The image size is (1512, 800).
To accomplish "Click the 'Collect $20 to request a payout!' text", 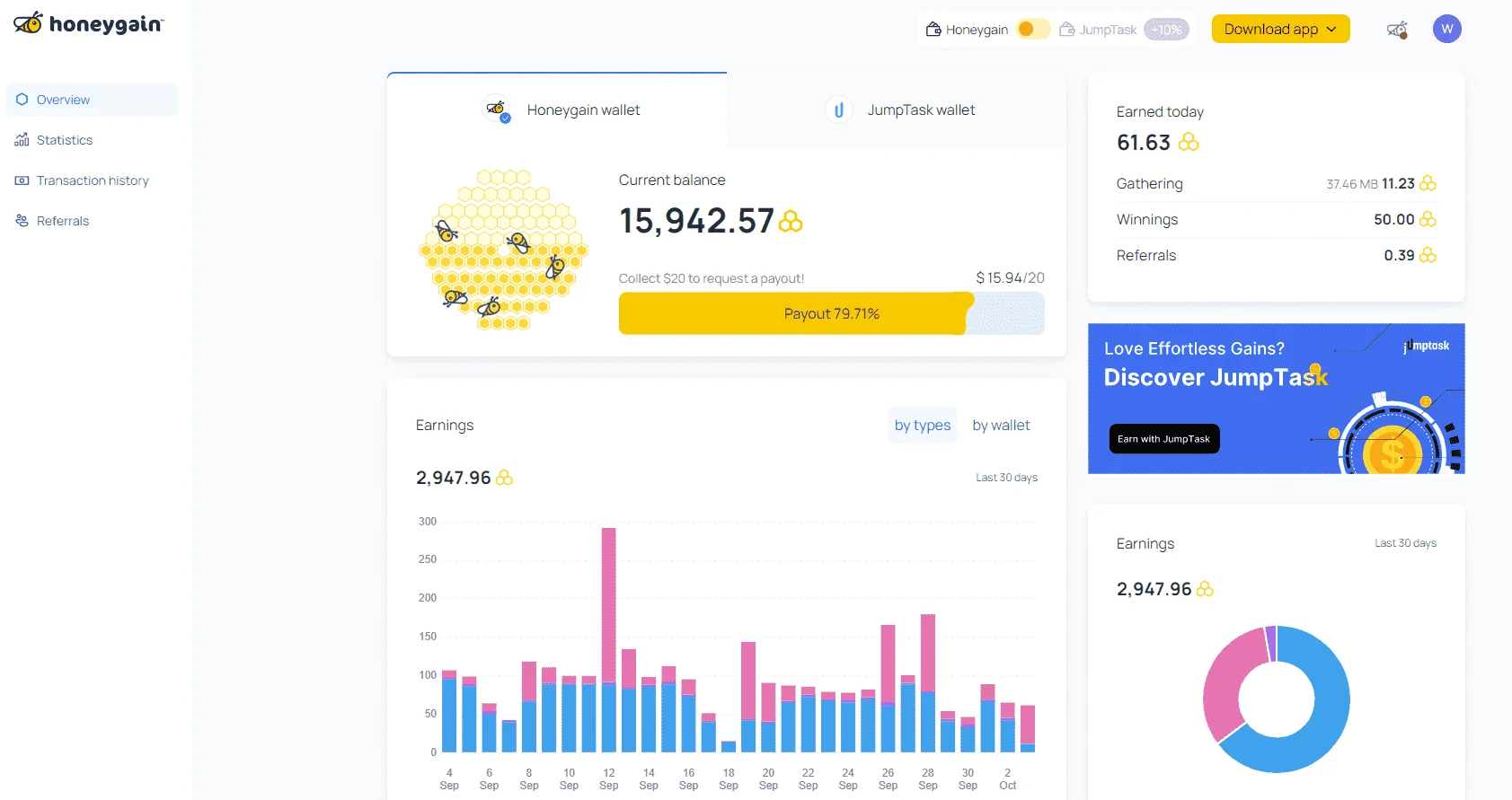I will pos(712,278).
